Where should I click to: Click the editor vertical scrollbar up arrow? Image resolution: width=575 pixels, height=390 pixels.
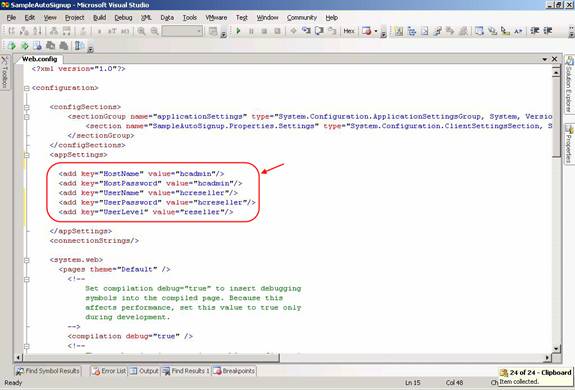coord(556,73)
